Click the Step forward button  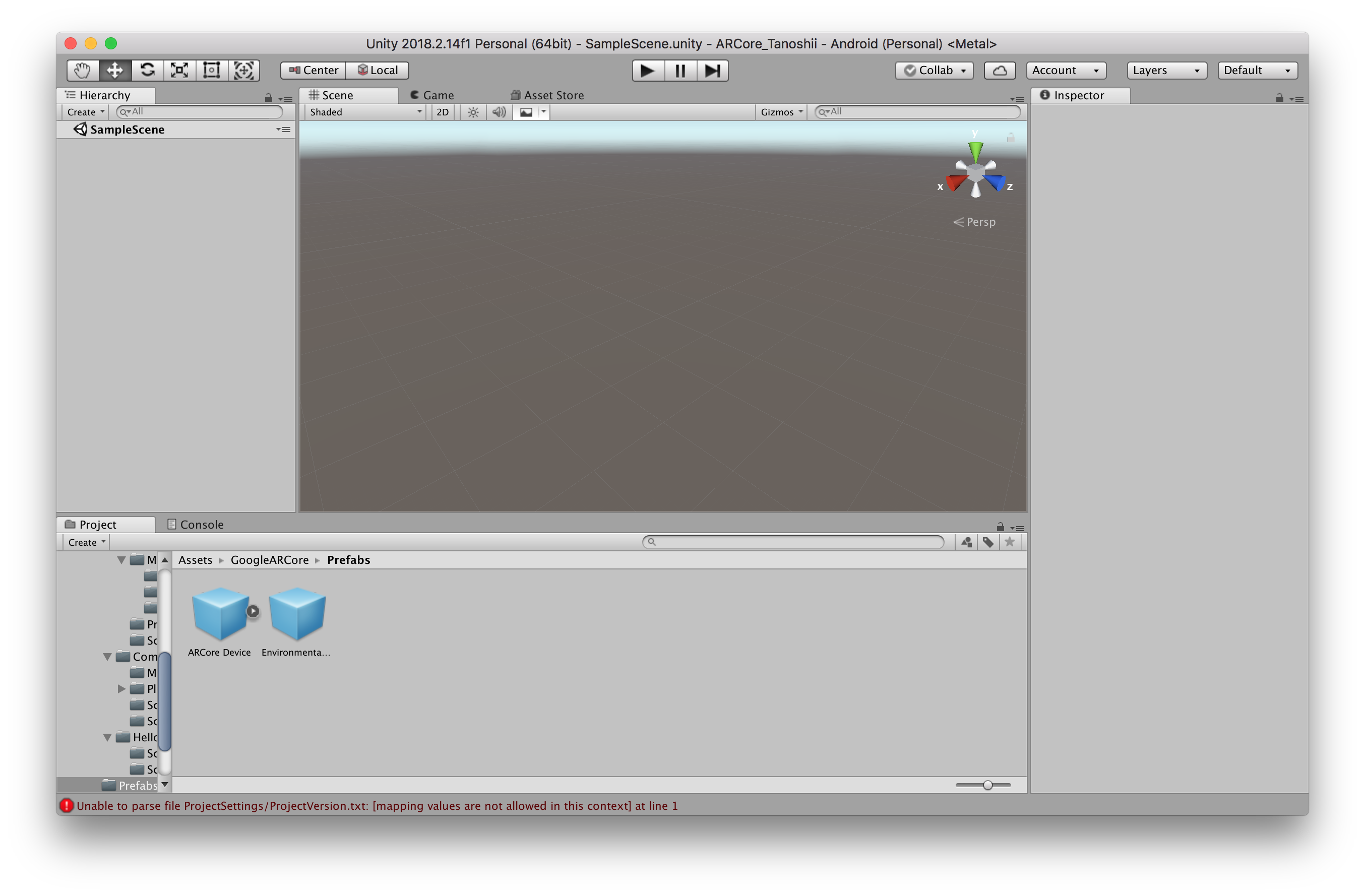tap(712, 71)
